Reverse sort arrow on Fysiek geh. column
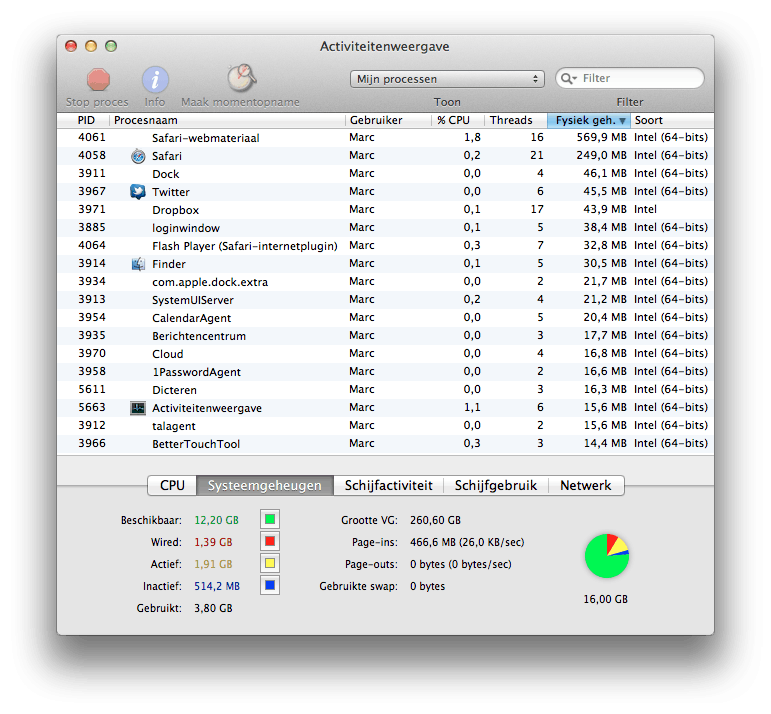 click(623, 121)
